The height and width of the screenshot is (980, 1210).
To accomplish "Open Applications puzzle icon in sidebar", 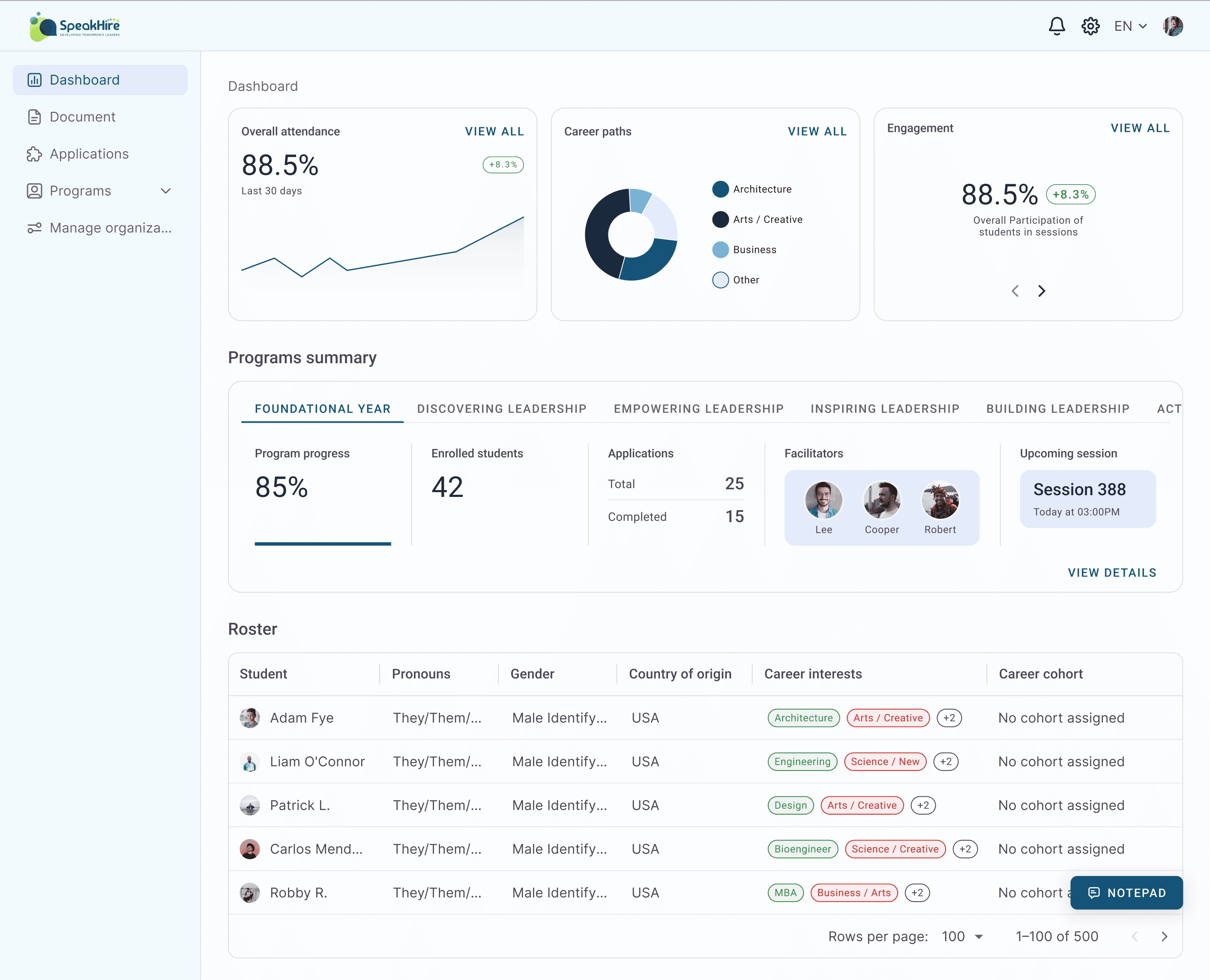I will (34, 154).
